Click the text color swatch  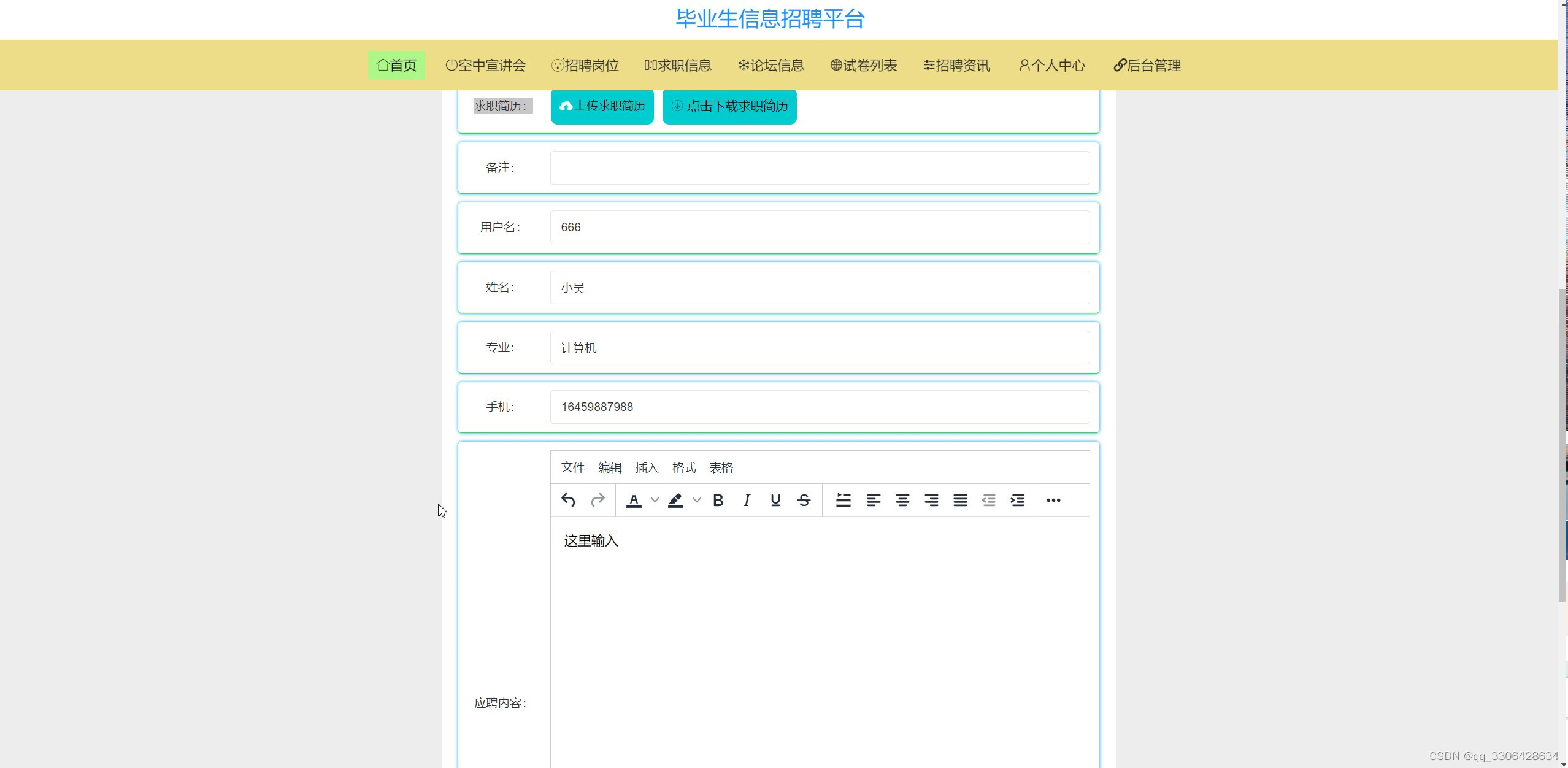pyautogui.click(x=634, y=500)
